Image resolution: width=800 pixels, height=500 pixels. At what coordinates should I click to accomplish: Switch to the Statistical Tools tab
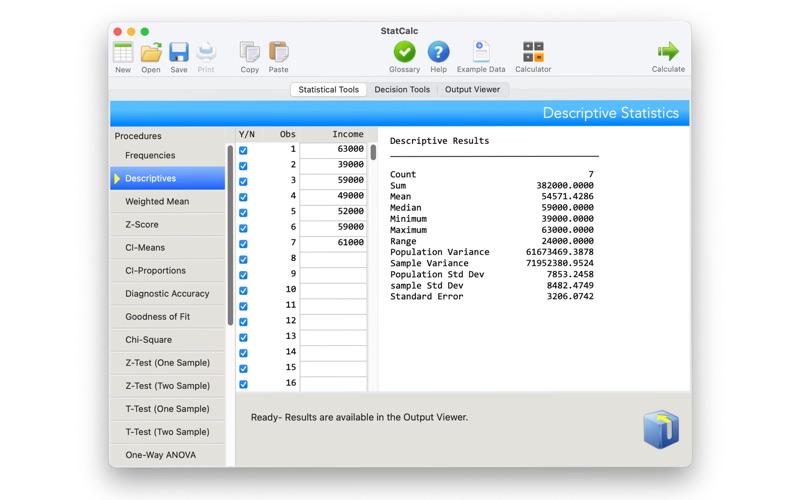(x=329, y=89)
